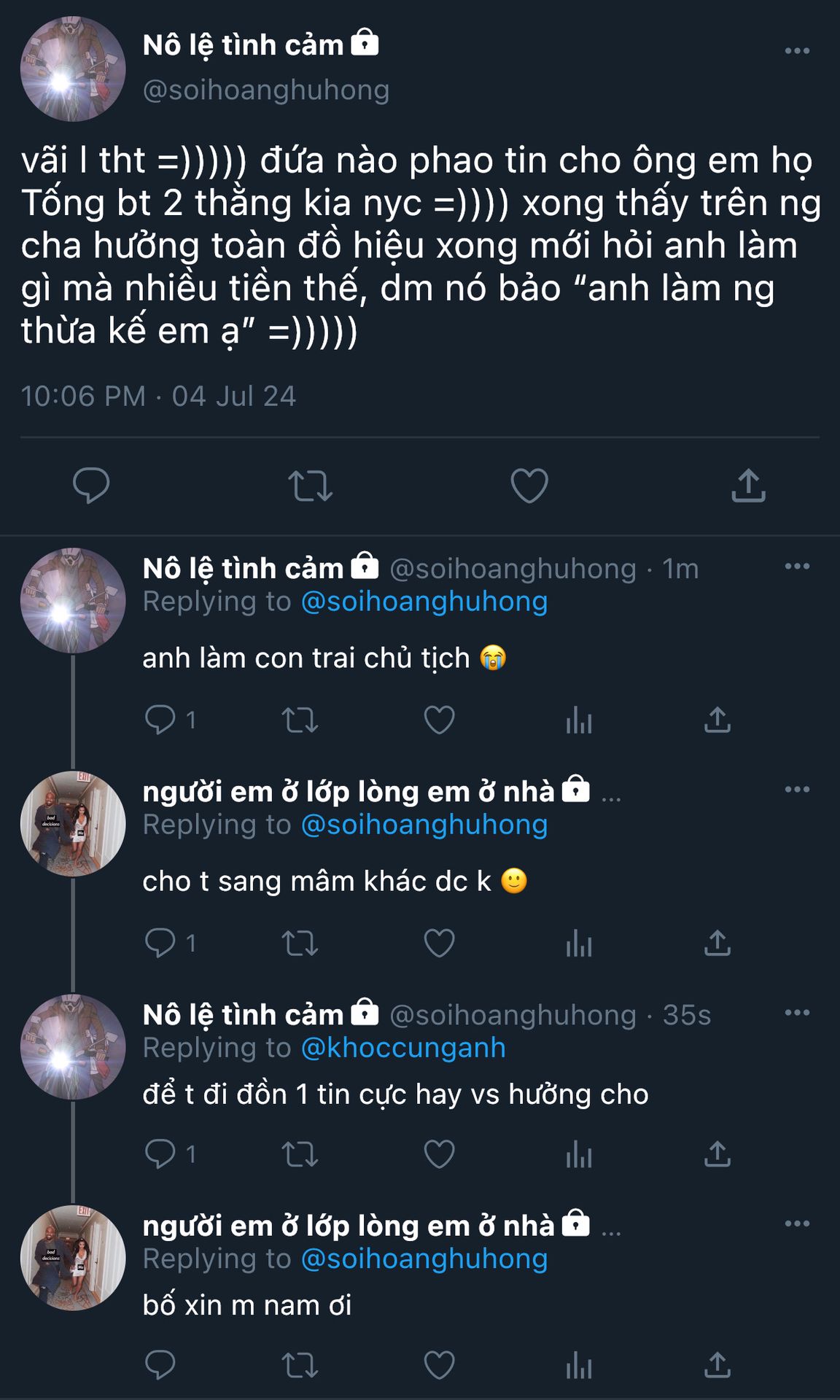This screenshot has width=840, height=1400.
Task: Open @soihoanghuhong mention in the last reply
Action: [424, 1259]
